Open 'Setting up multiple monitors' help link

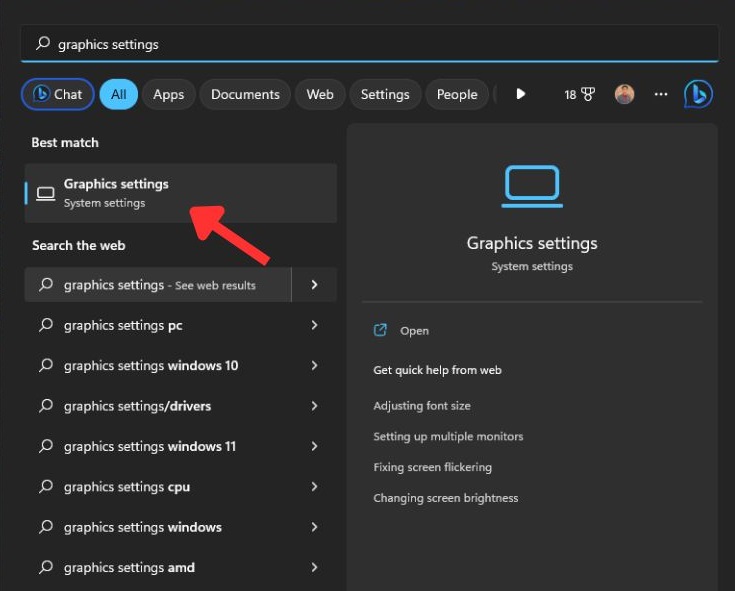[x=448, y=436]
